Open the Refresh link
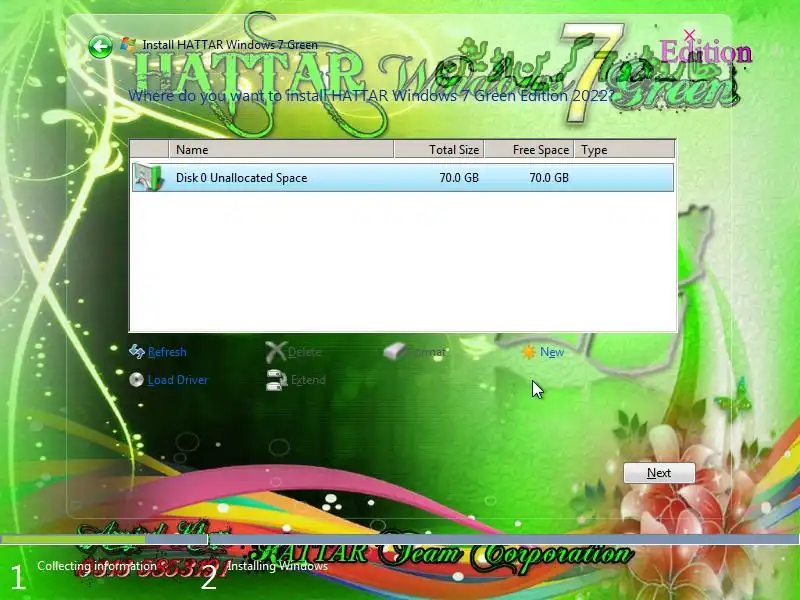The height and width of the screenshot is (600, 800). coord(167,352)
